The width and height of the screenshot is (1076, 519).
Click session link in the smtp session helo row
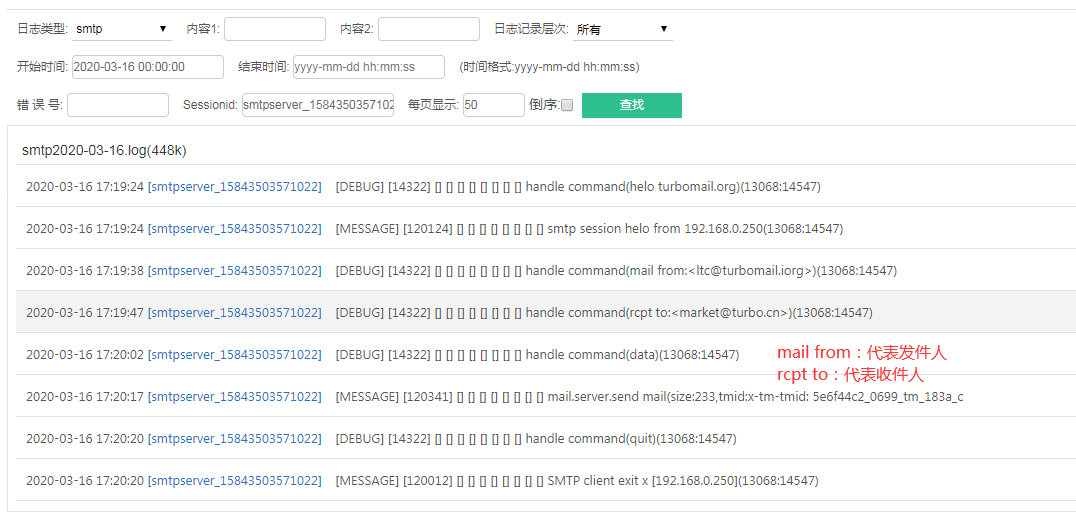point(235,229)
